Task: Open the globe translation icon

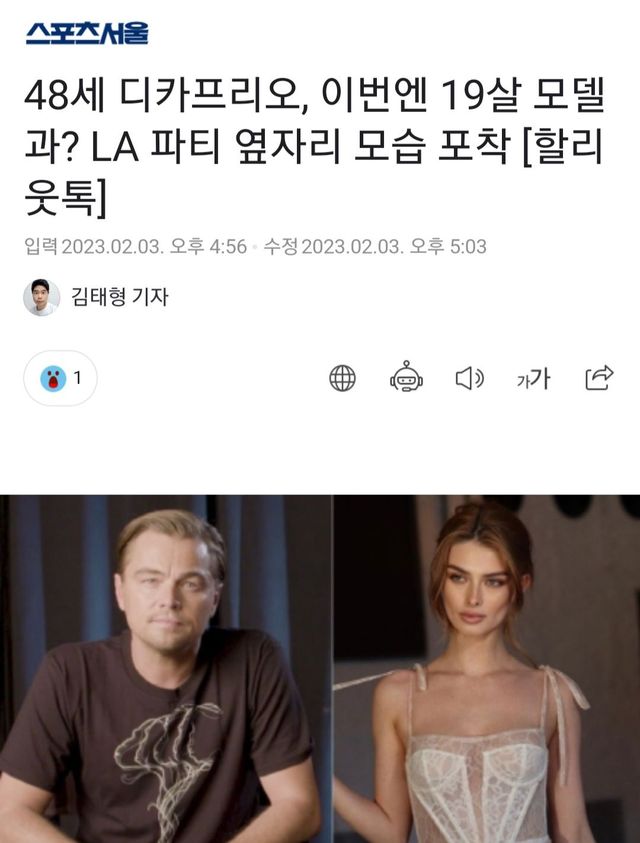Action: pyautogui.click(x=343, y=378)
